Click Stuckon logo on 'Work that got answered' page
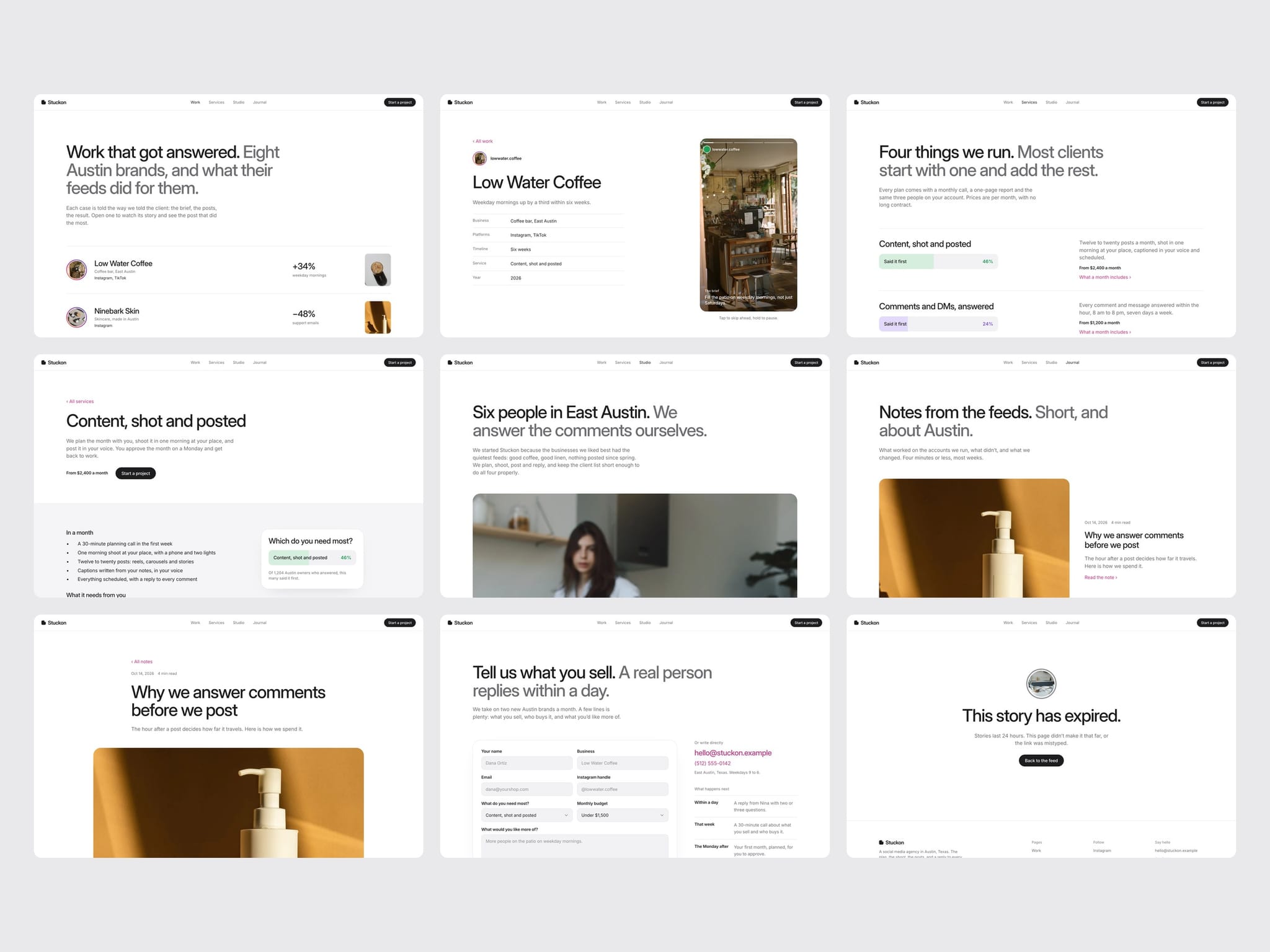Image resolution: width=1270 pixels, height=952 pixels. coord(54,102)
